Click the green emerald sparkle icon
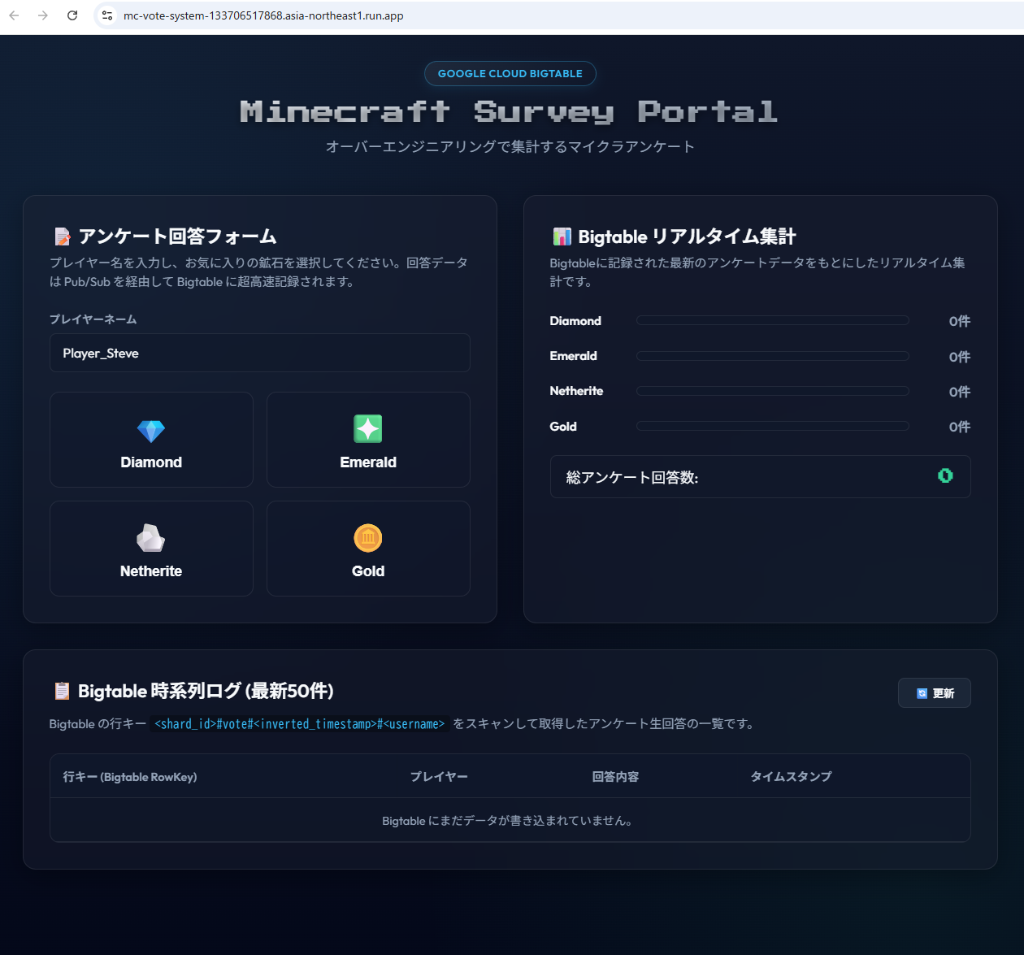Screen dimensions: 1024x955 click(x=368, y=429)
